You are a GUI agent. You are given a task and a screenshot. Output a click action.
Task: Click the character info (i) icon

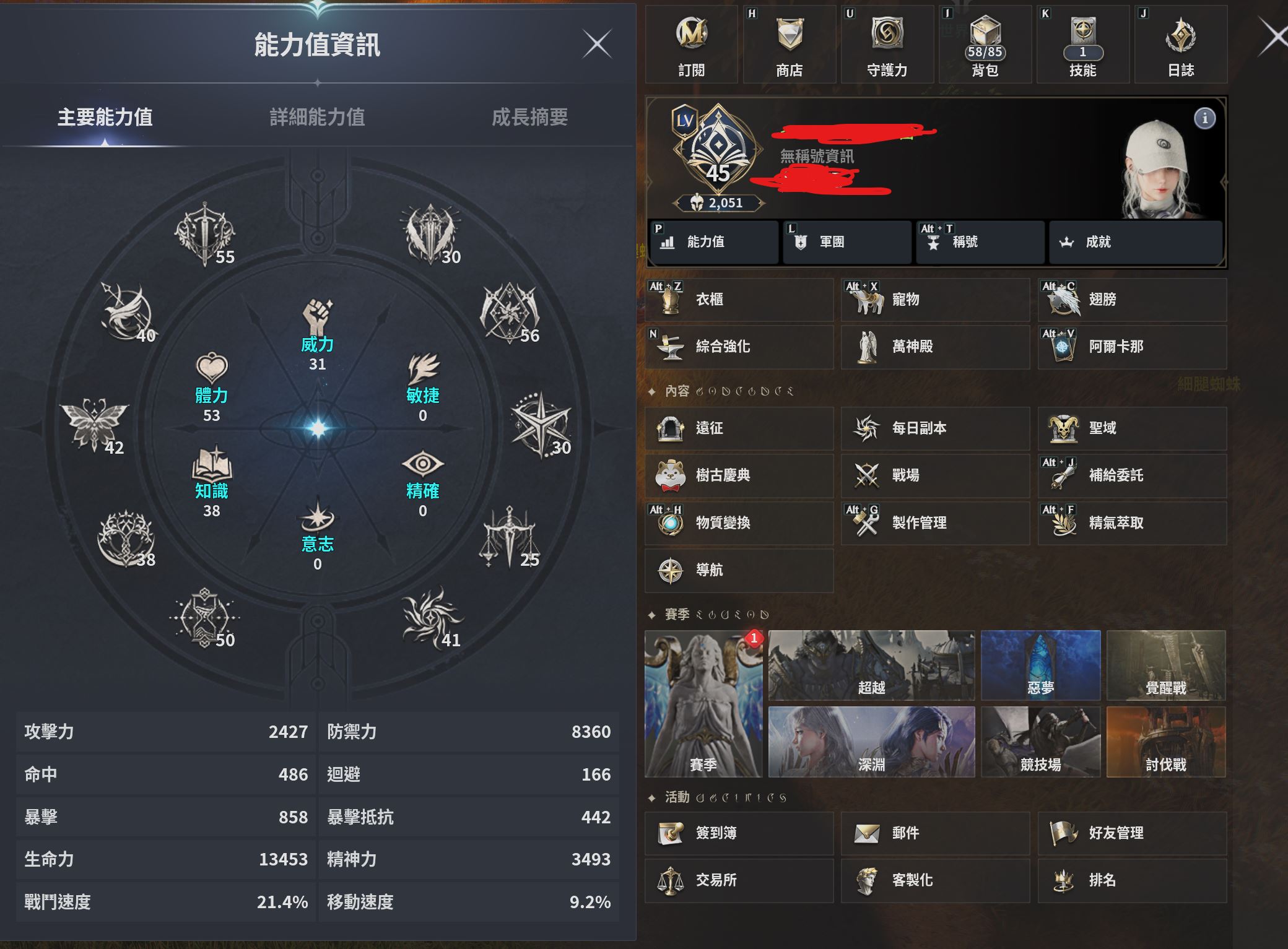pyautogui.click(x=1204, y=118)
